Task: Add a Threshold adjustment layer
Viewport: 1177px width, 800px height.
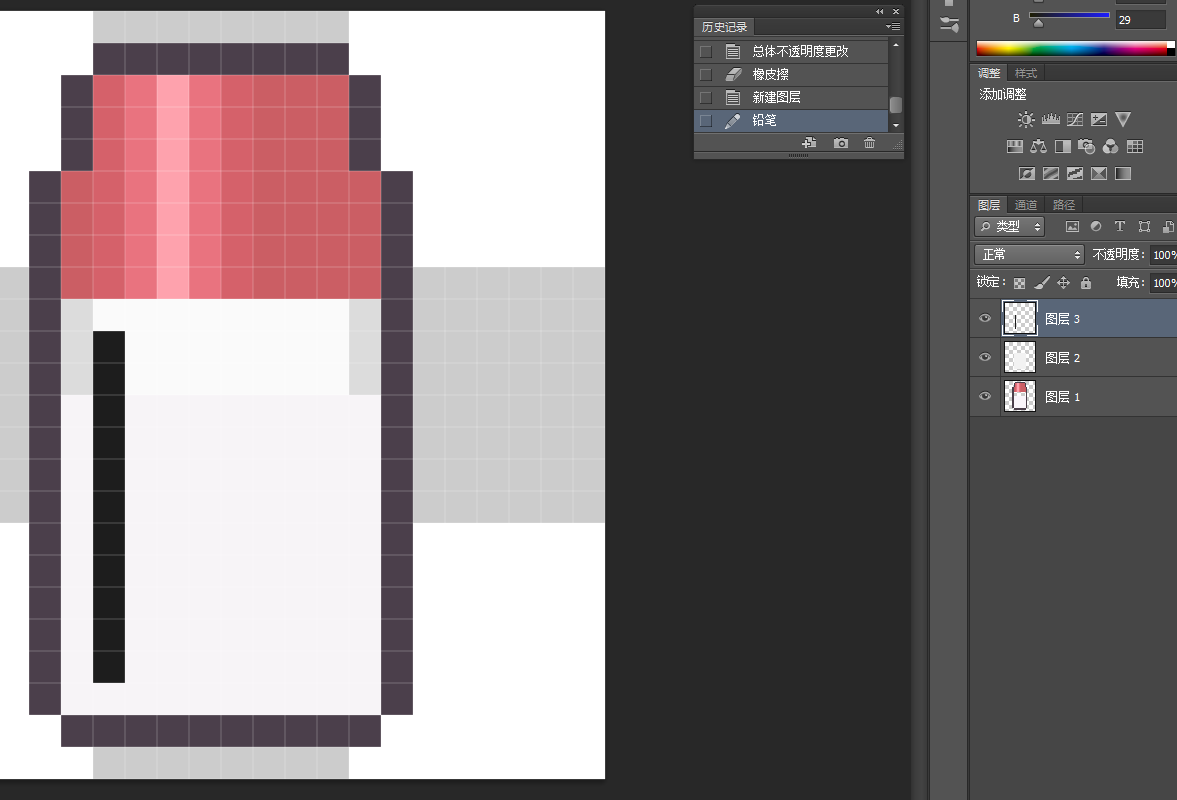Action: click(x=1075, y=173)
